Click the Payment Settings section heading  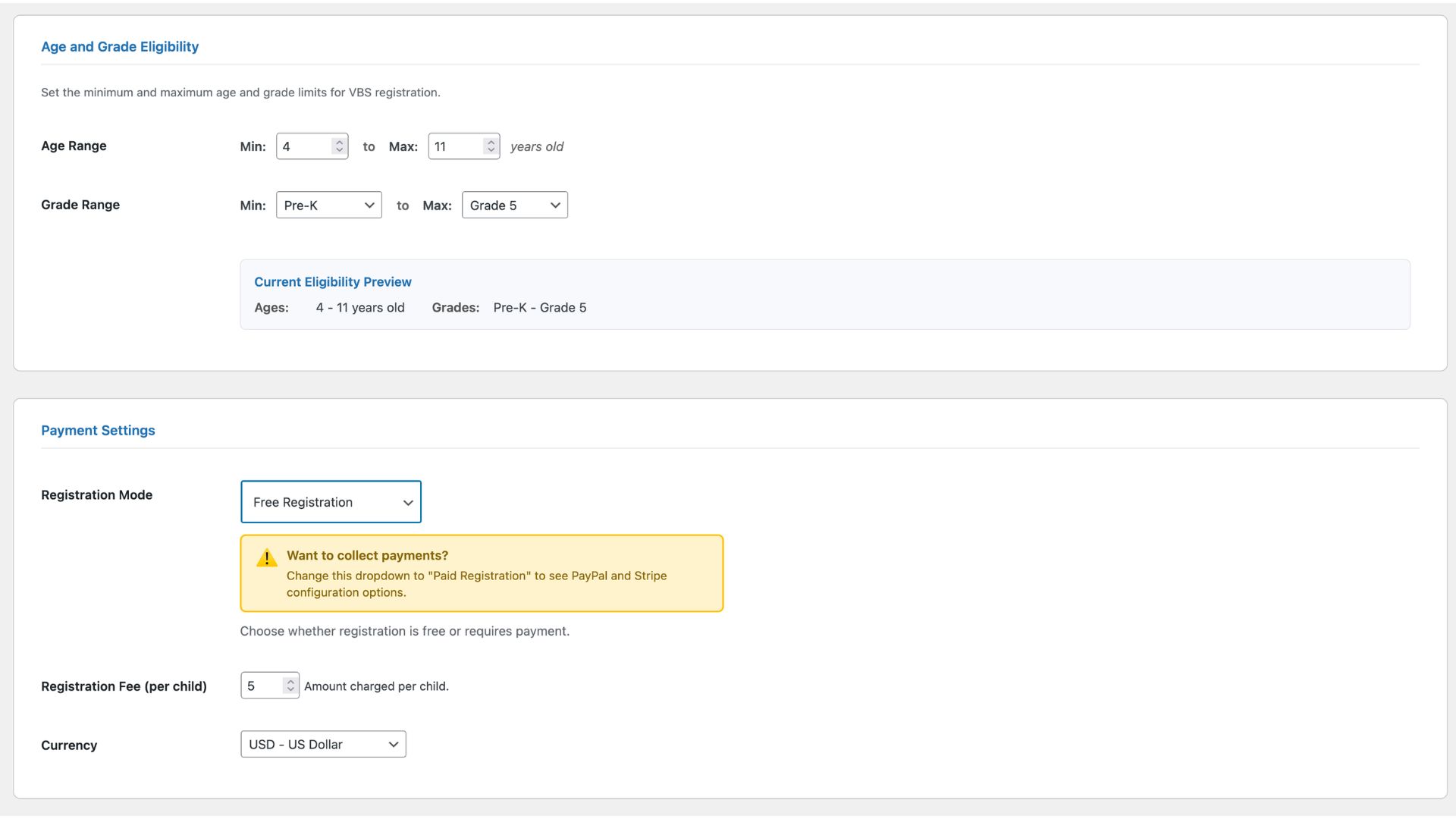(98, 431)
